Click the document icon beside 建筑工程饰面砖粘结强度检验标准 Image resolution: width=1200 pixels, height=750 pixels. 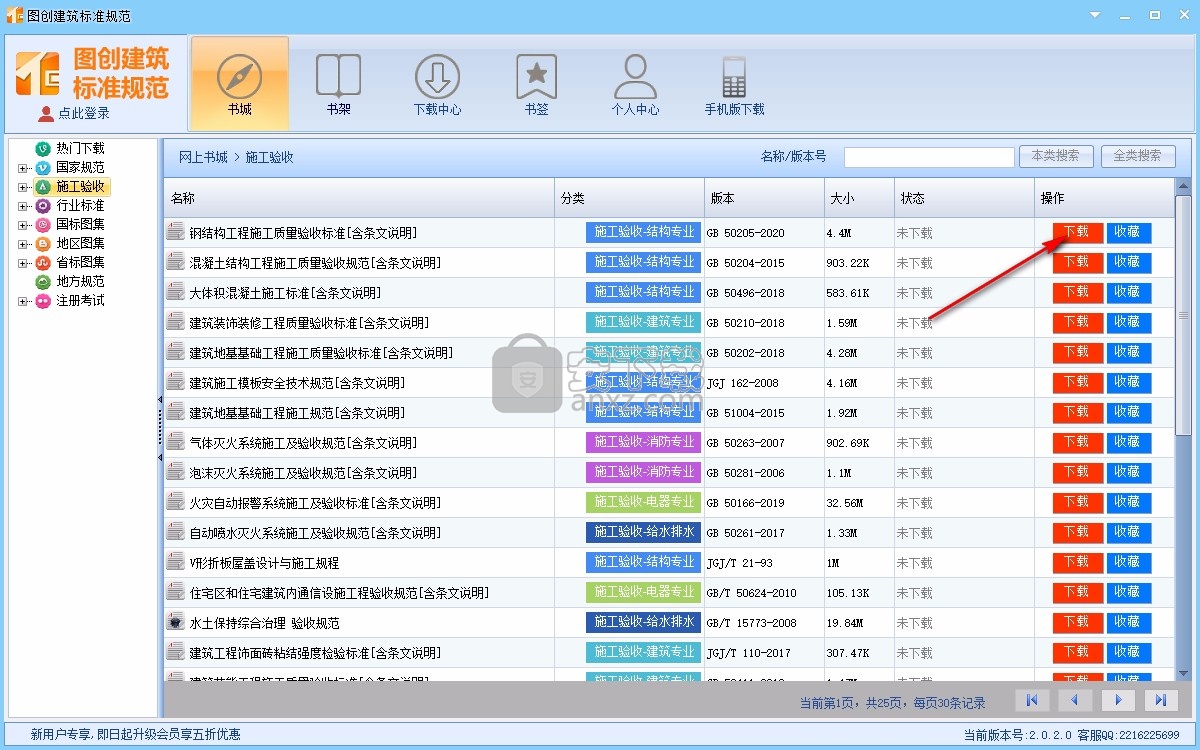click(176, 652)
